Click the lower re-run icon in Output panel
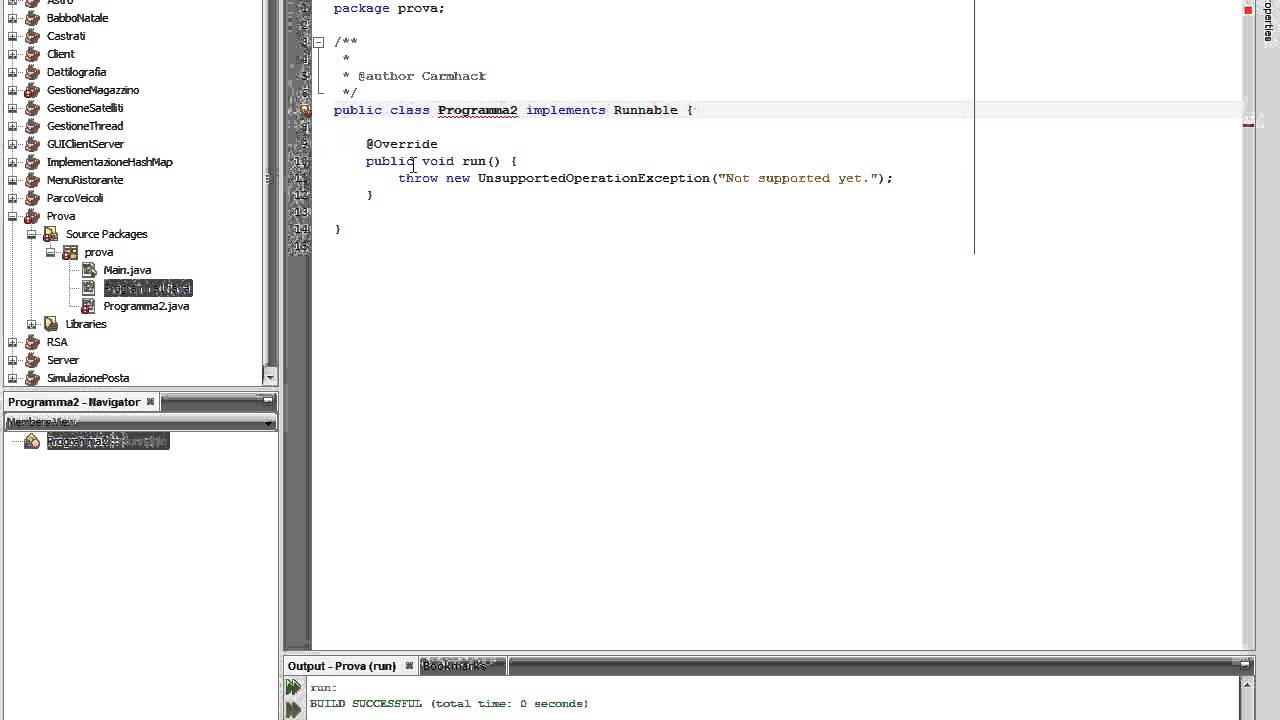 coord(293,709)
